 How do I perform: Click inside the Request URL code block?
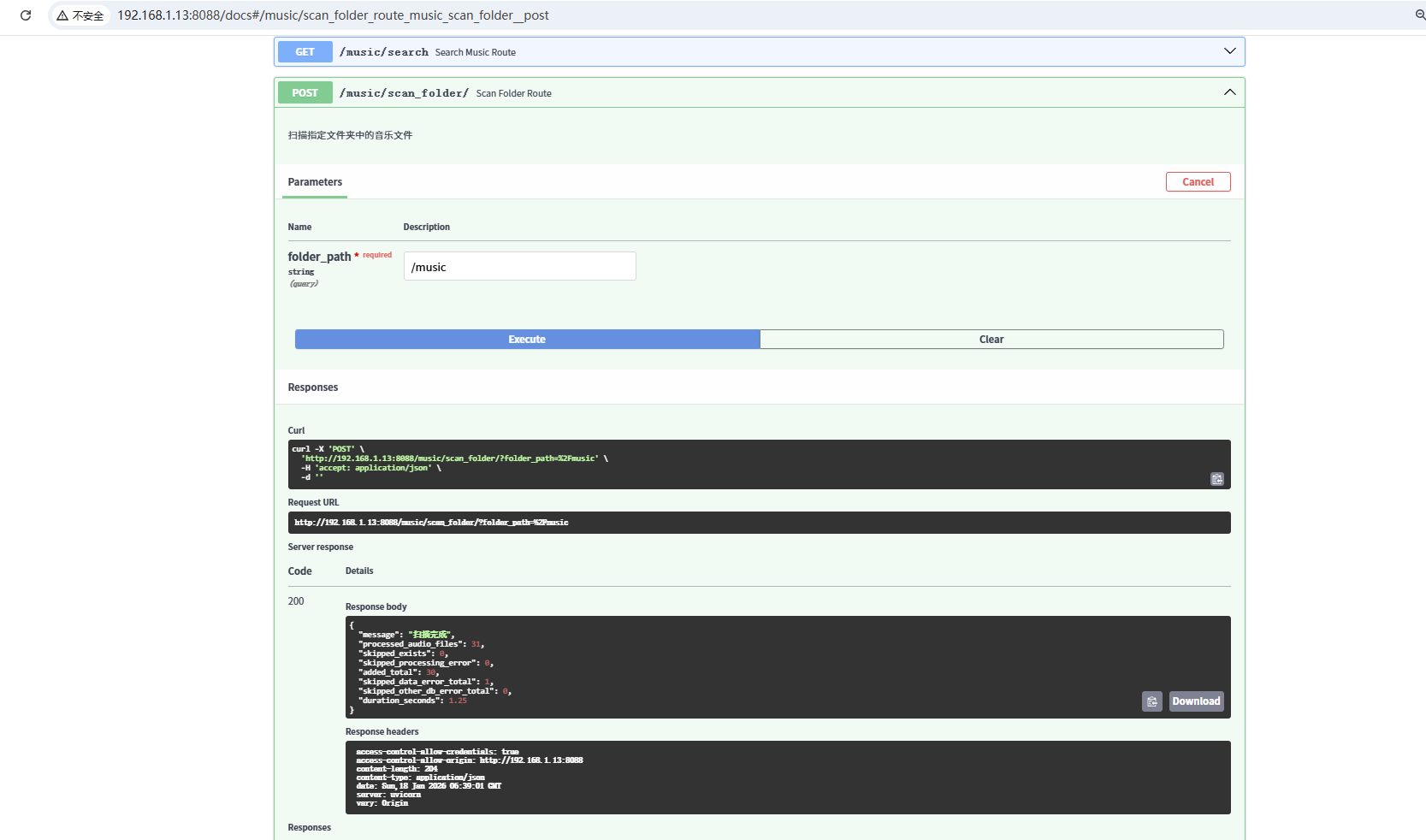pos(758,523)
